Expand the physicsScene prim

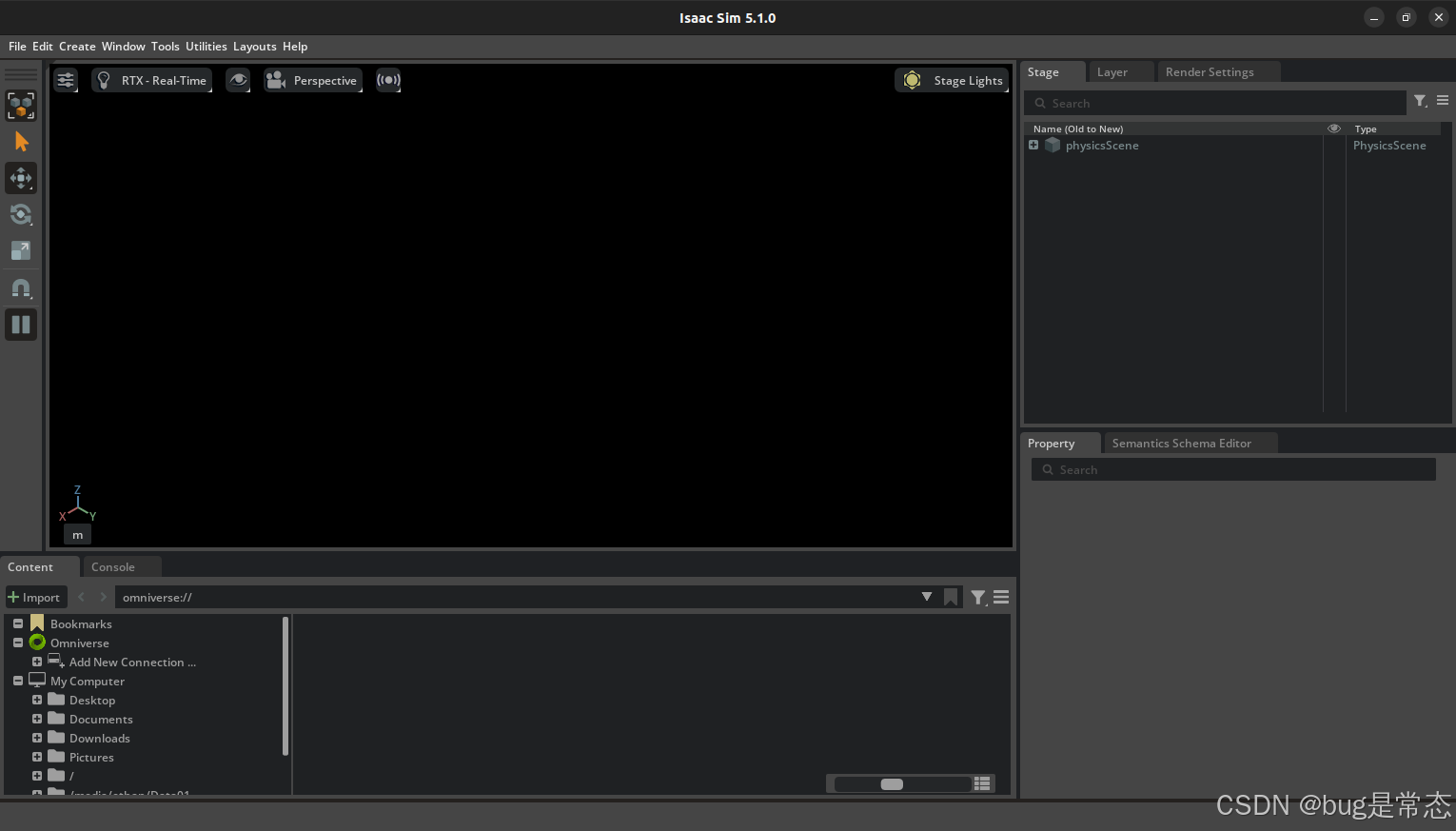pos(1033,146)
